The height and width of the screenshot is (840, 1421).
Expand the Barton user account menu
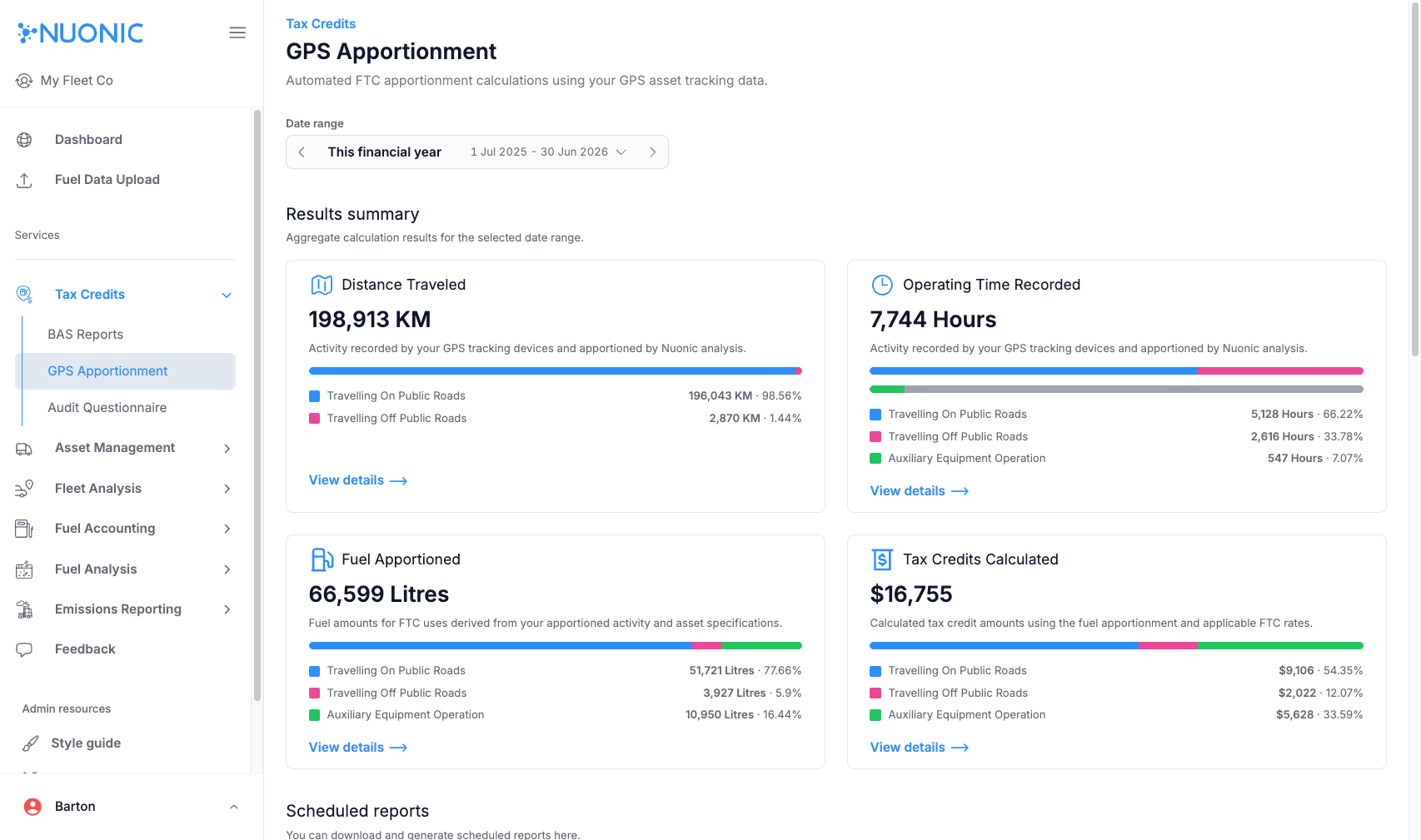[x=233, y=807]
